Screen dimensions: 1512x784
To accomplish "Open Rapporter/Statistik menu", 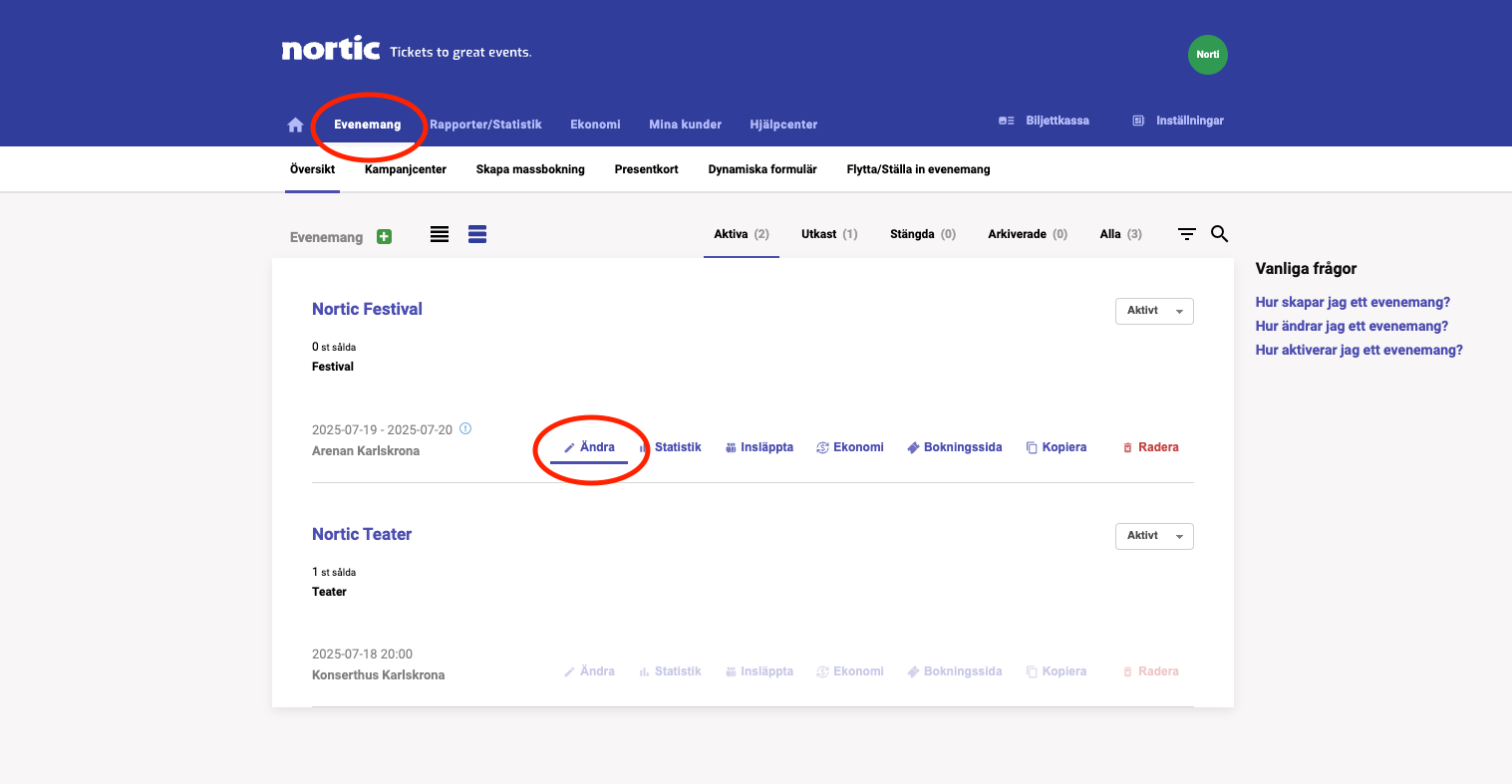I will pyautogui.click(x=485, y=125).
